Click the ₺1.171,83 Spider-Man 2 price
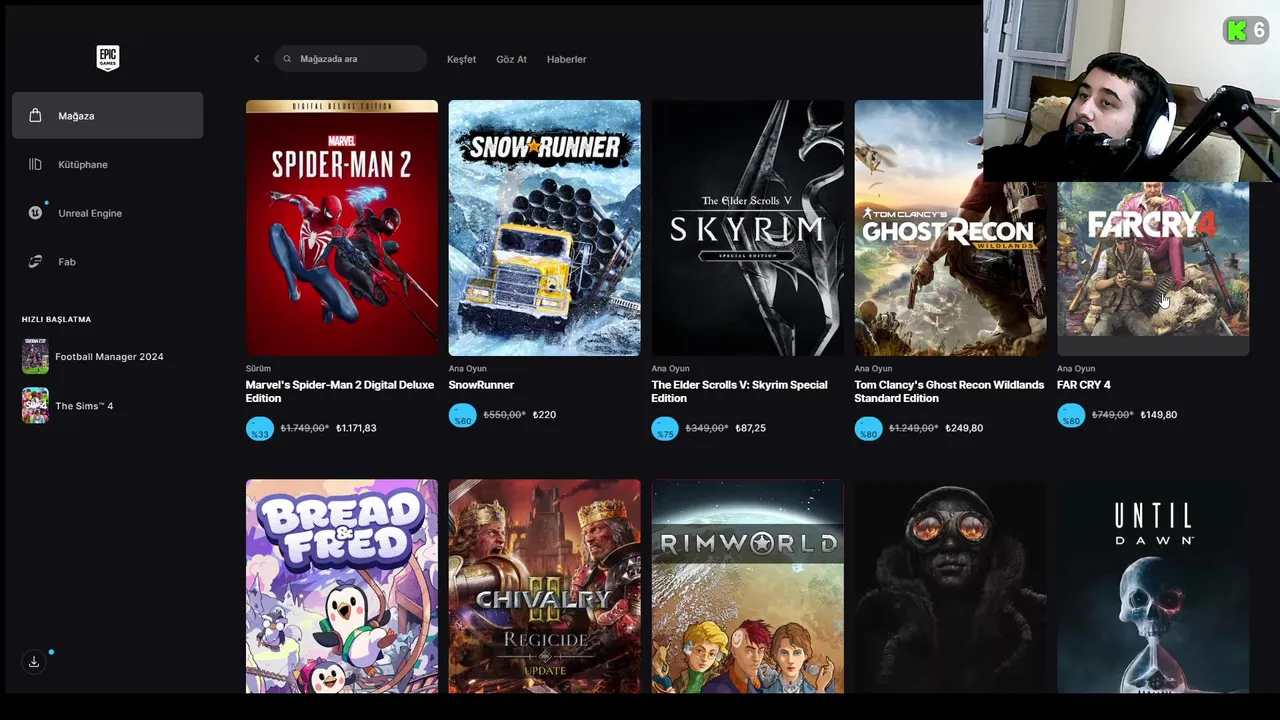This screenshot has width=1280, height=720. click(356, 428)
